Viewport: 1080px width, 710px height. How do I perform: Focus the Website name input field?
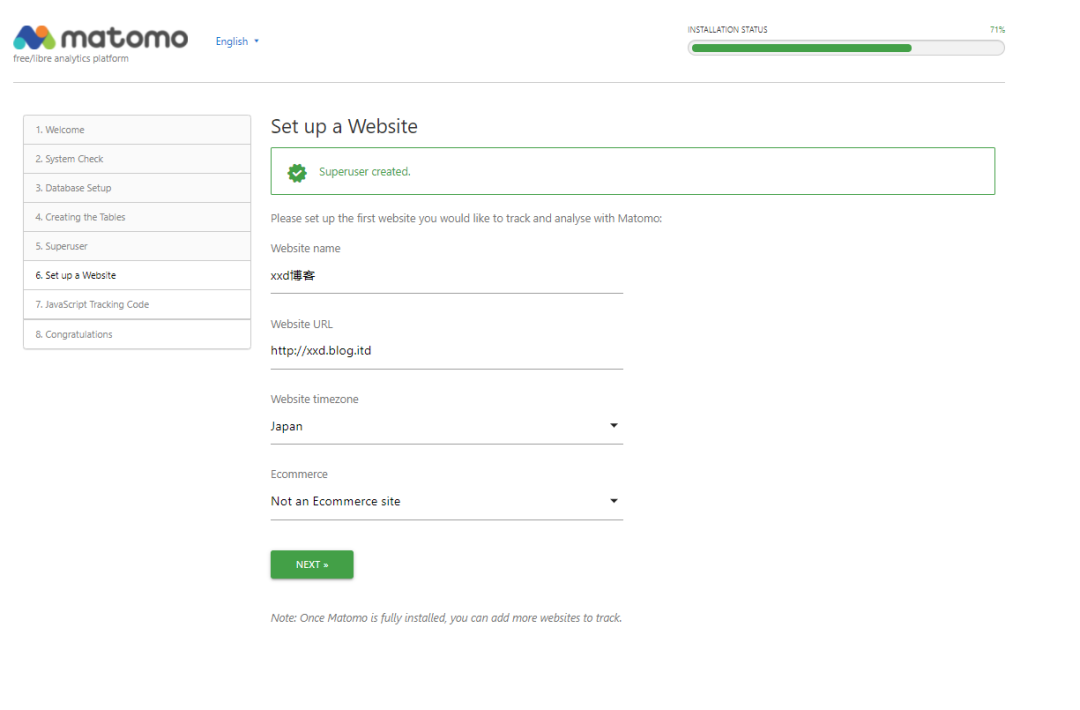tap(446, 276)
